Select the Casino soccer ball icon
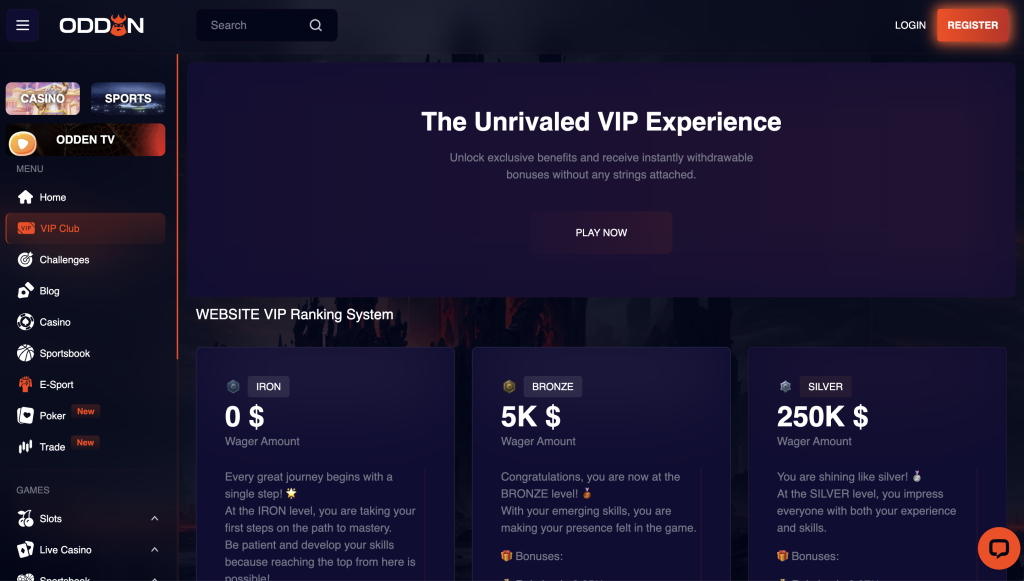Viewport: 1024px width, 581px height. coord(25,322)
